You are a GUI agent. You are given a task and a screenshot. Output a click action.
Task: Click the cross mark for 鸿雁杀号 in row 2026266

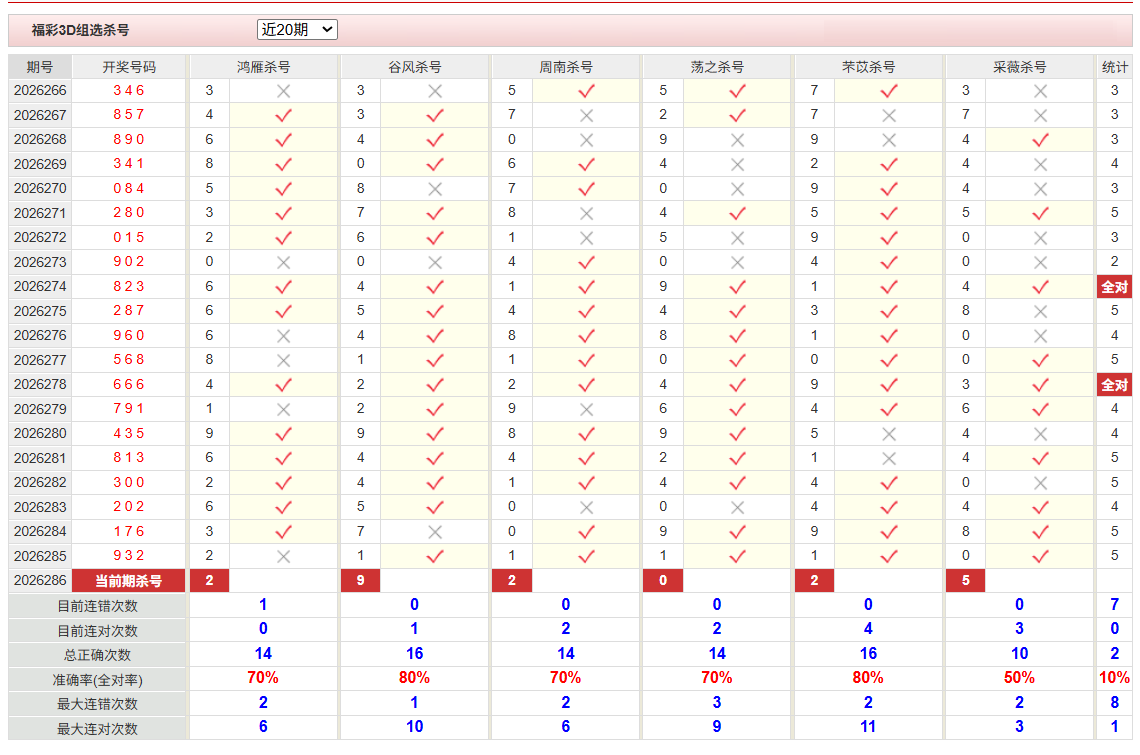[x=284, y=91]
